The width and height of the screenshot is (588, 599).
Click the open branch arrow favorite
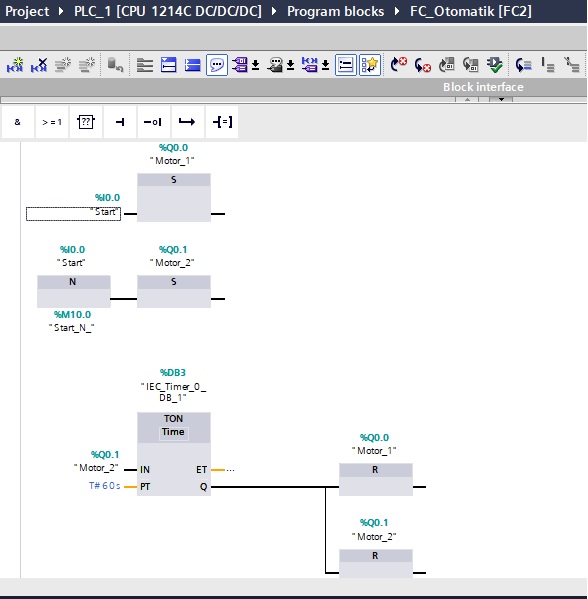[x=187, y=122]
